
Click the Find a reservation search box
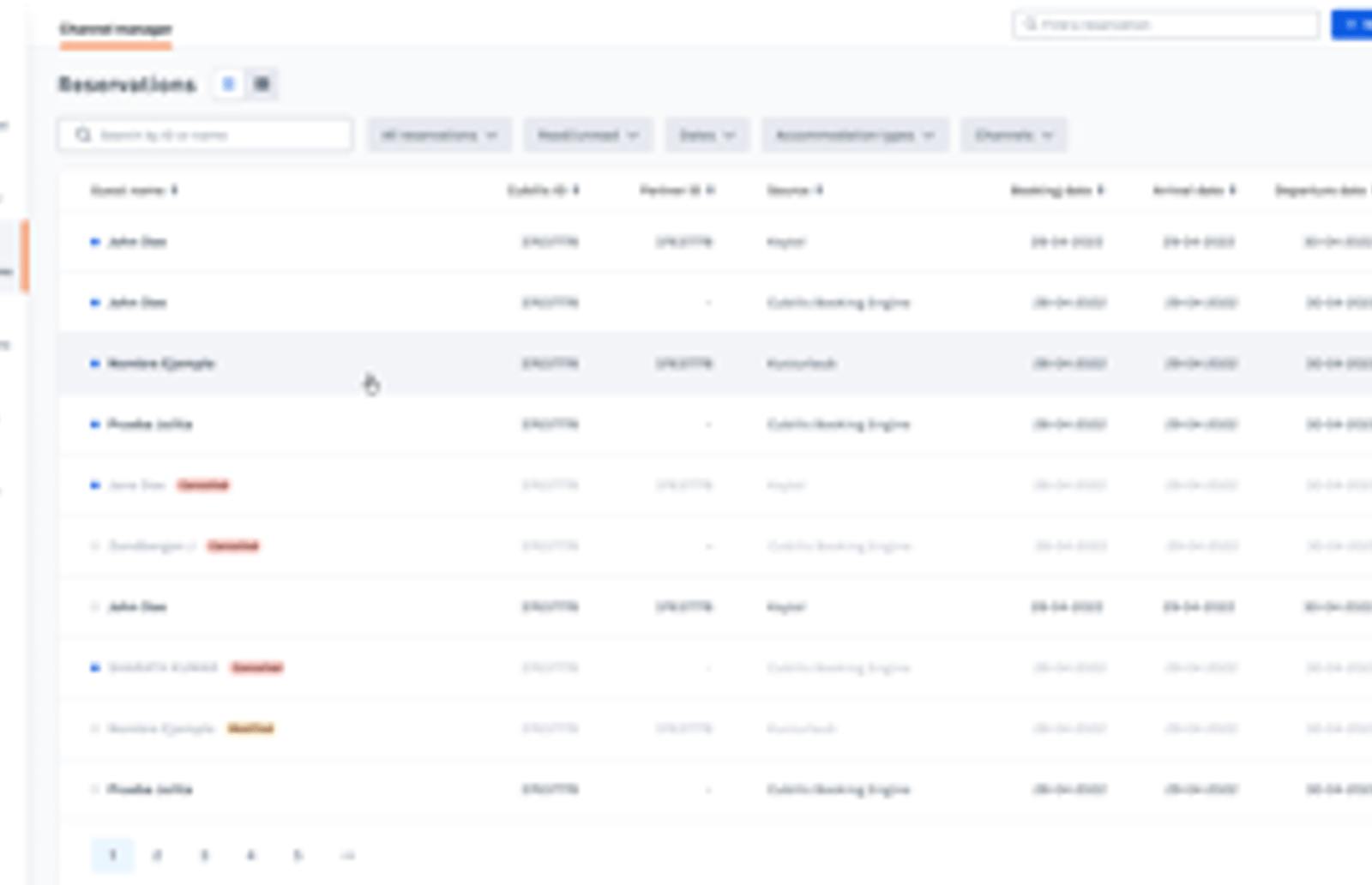(x=1166, y=25)
